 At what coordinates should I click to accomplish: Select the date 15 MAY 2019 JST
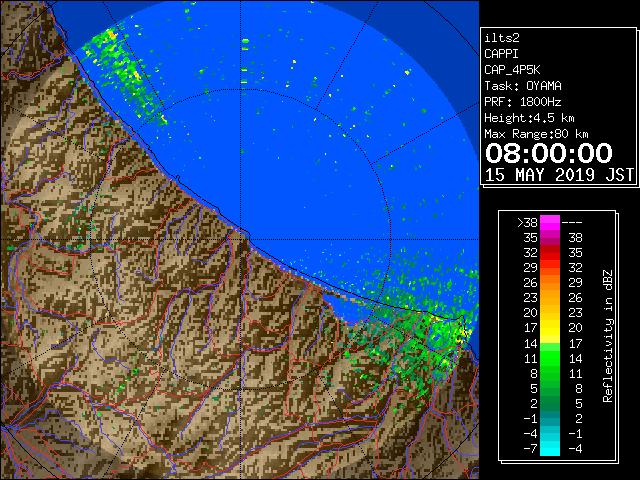tap(559, 175)
